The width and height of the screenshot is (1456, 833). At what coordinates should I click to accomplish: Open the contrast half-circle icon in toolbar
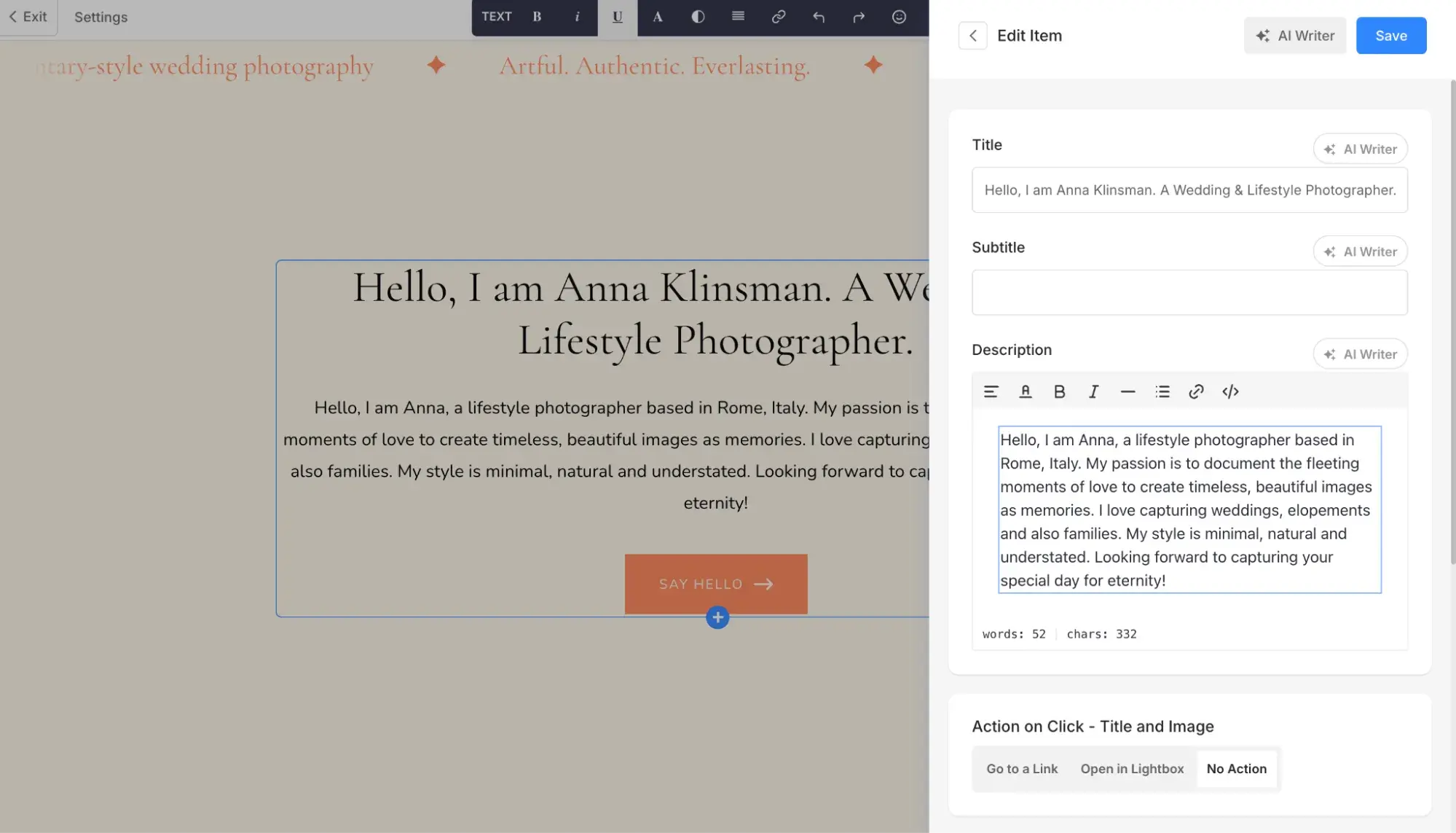pyautogui.click(x=698, y=17)
